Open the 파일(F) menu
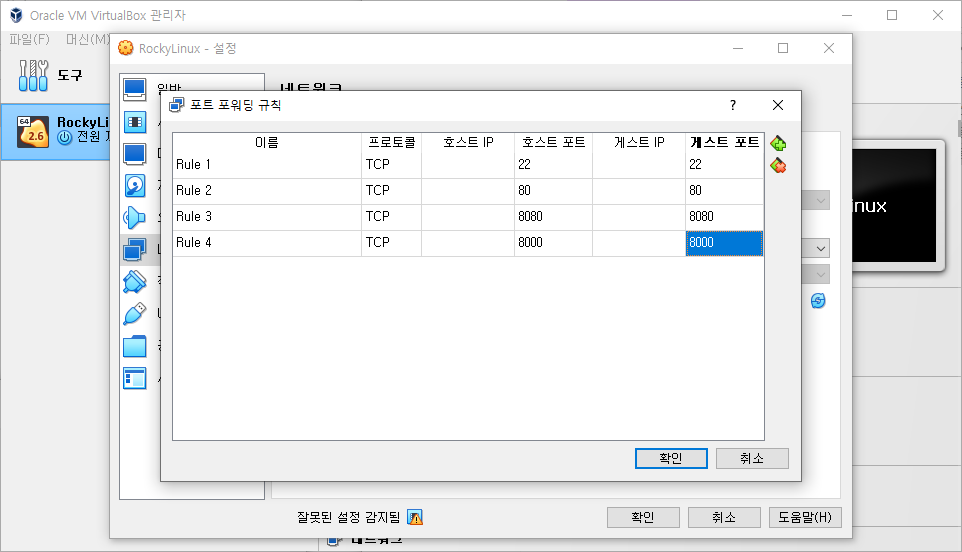The height and width of the screenshot is (552, 962). (x=29, y=39)
